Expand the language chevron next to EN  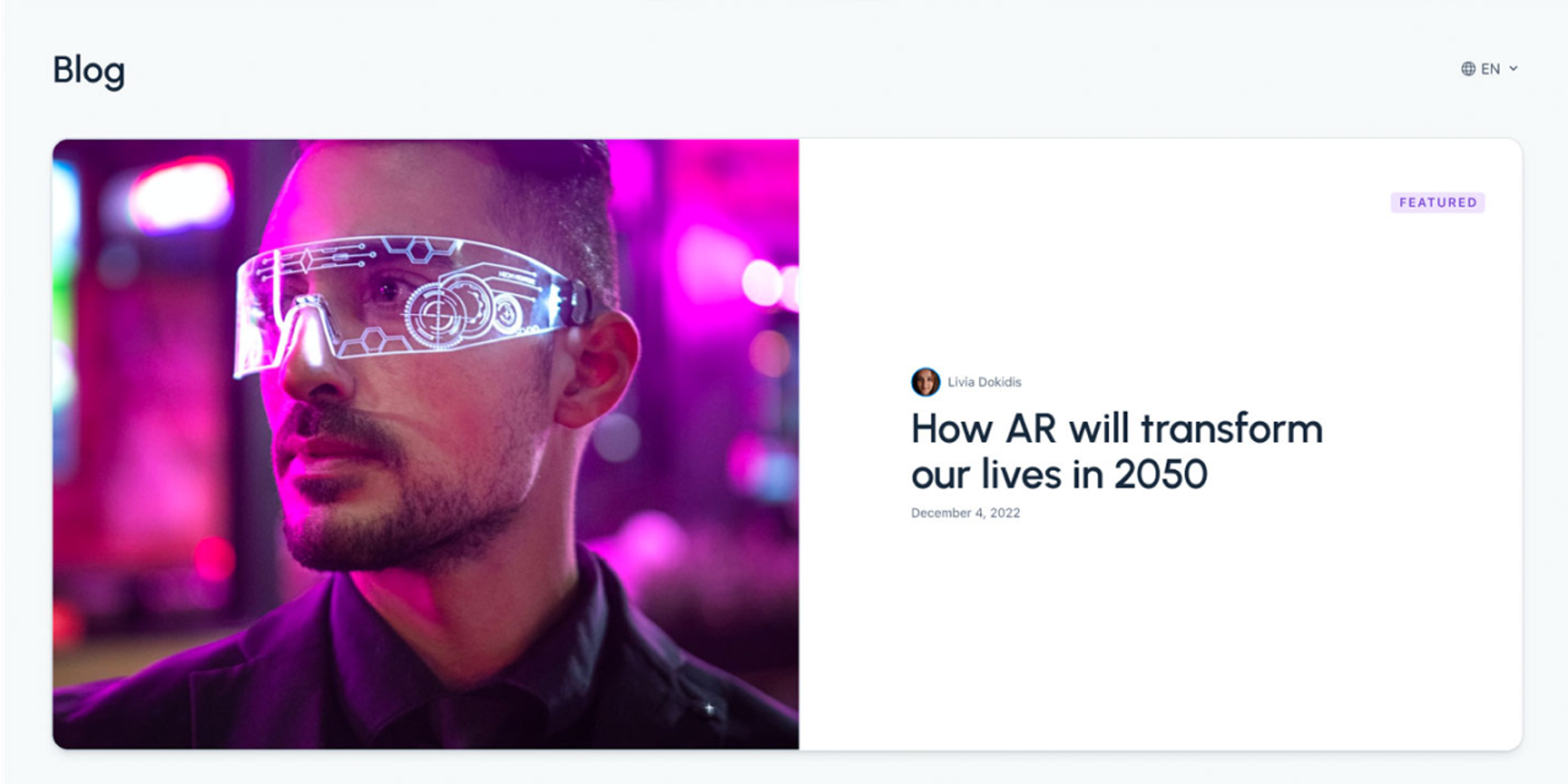click(x=1513, y=69)
